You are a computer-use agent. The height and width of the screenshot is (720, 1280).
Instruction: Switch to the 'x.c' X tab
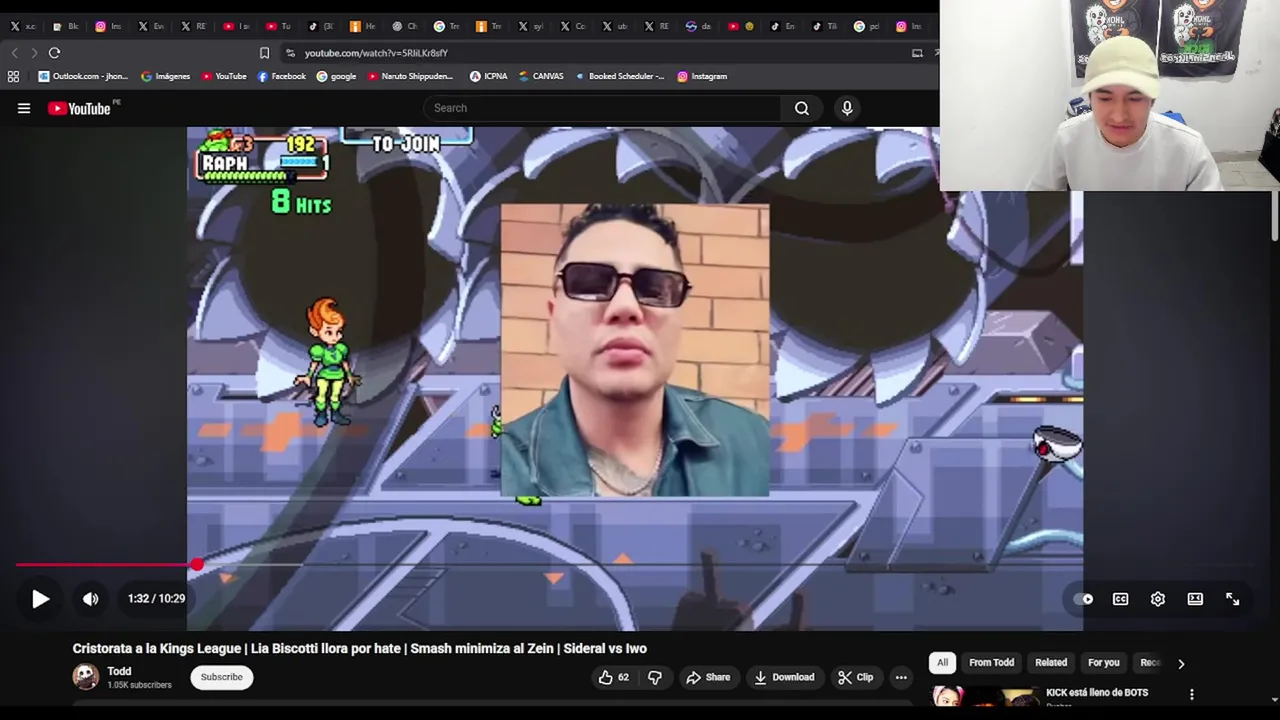pyautogui.click(x=23, y=26)
